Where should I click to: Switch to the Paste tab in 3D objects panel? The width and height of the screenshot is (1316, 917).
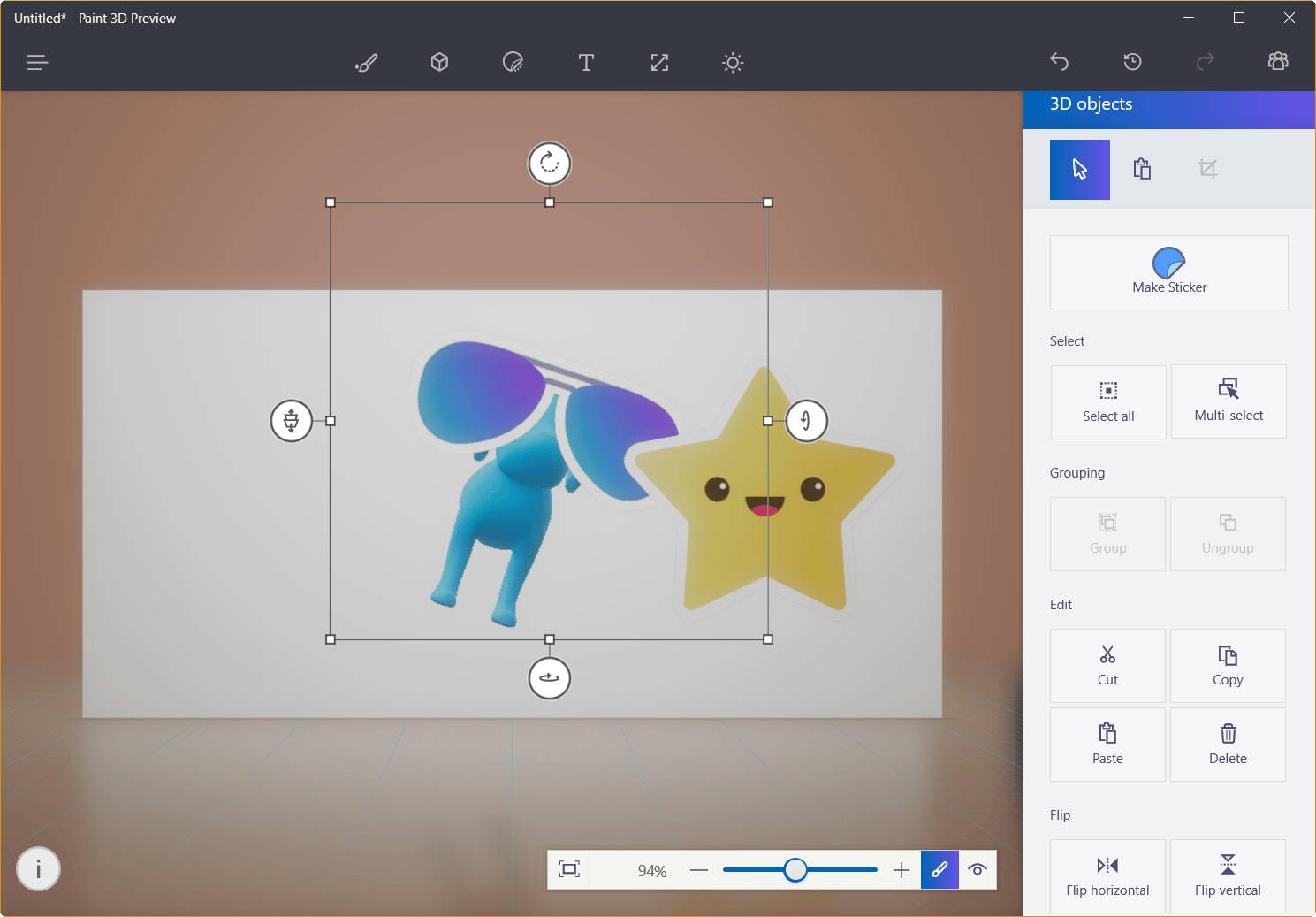click(x=1142, y=169)
